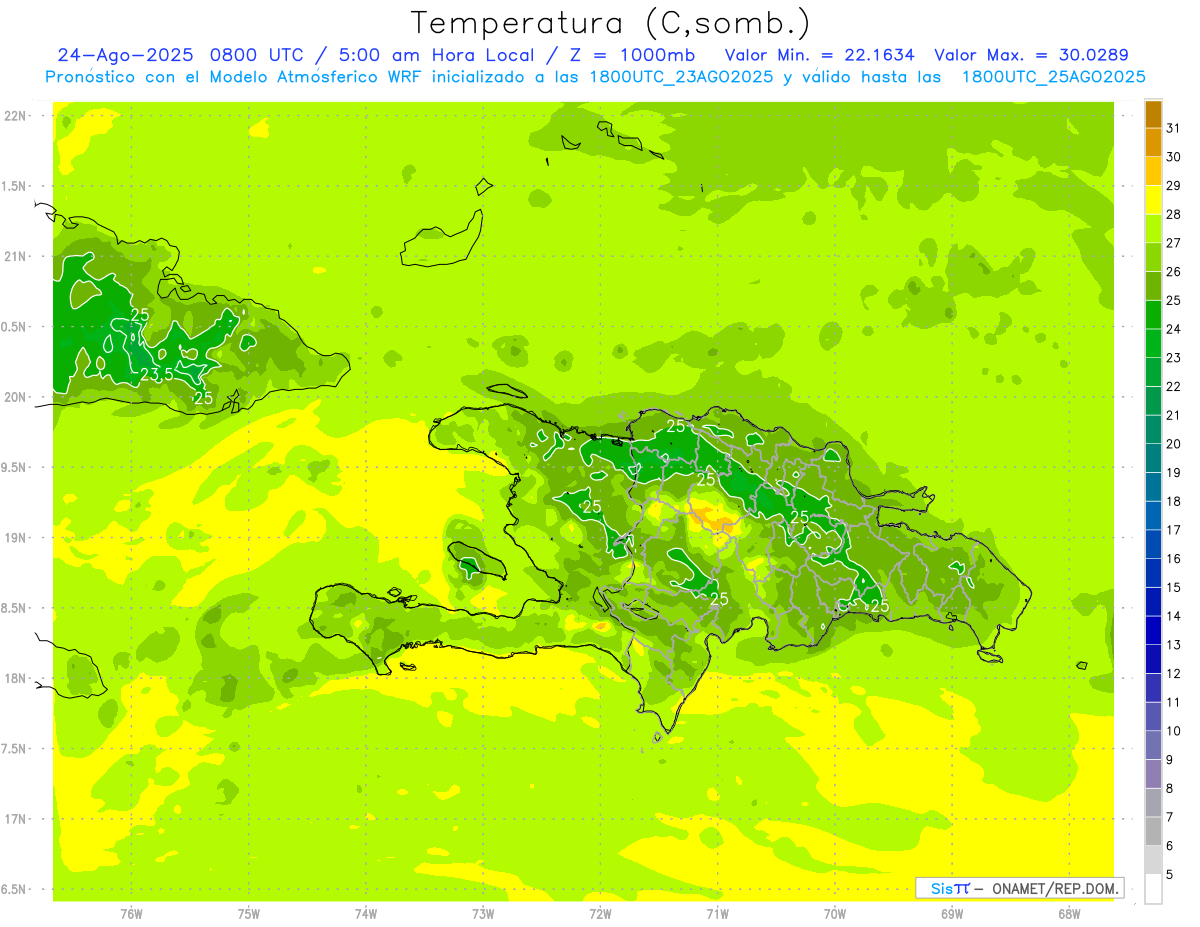Click the "20N" latitude label
This screenshot has width=1200, height=927.
pos(16,397)
